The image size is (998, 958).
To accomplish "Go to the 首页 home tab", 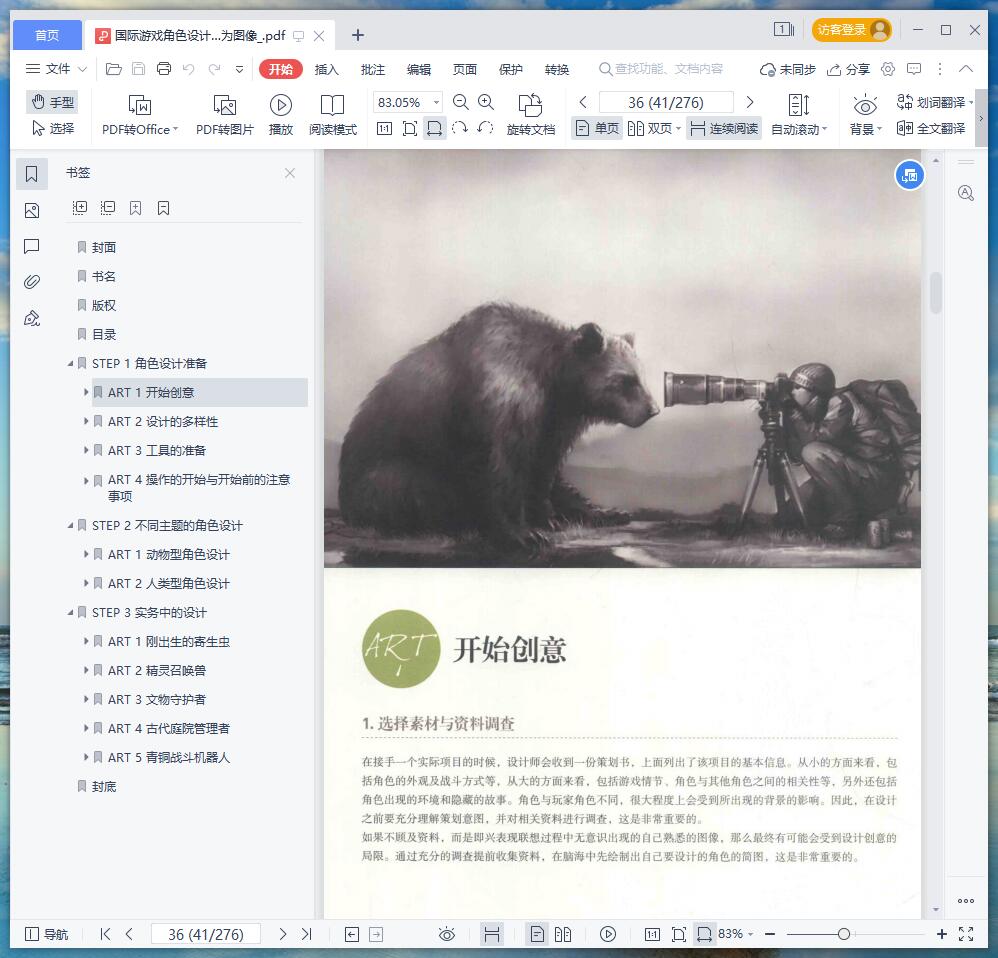I will click(47, 35).
